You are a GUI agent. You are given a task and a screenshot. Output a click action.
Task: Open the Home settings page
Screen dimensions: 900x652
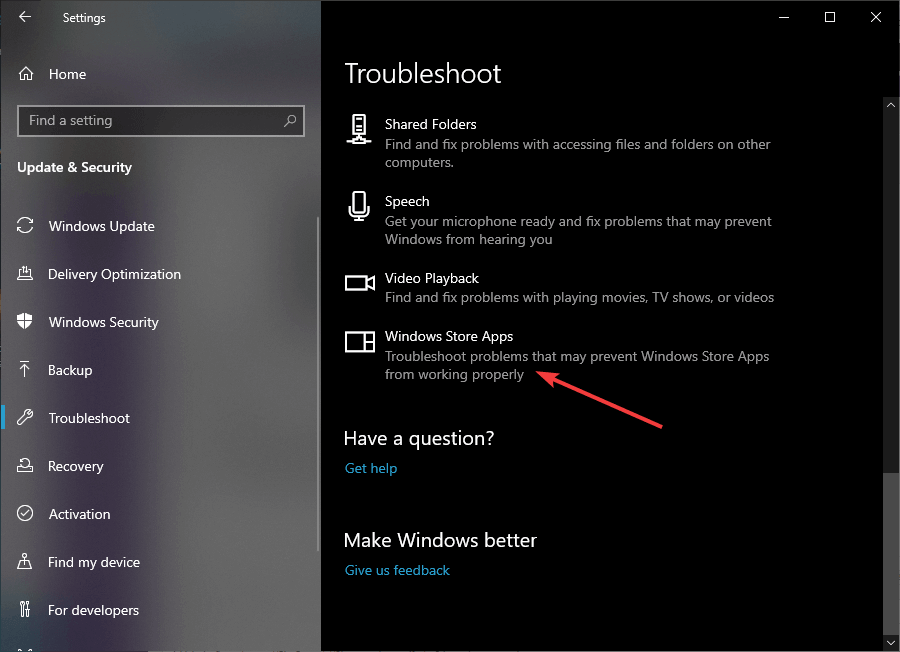[x=67, y=74]
